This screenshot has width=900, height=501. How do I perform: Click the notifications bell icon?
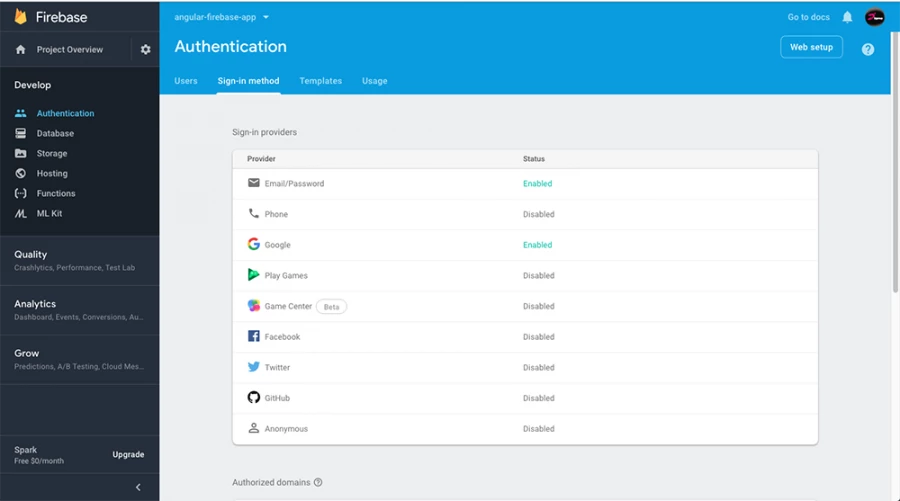point(847,18)
